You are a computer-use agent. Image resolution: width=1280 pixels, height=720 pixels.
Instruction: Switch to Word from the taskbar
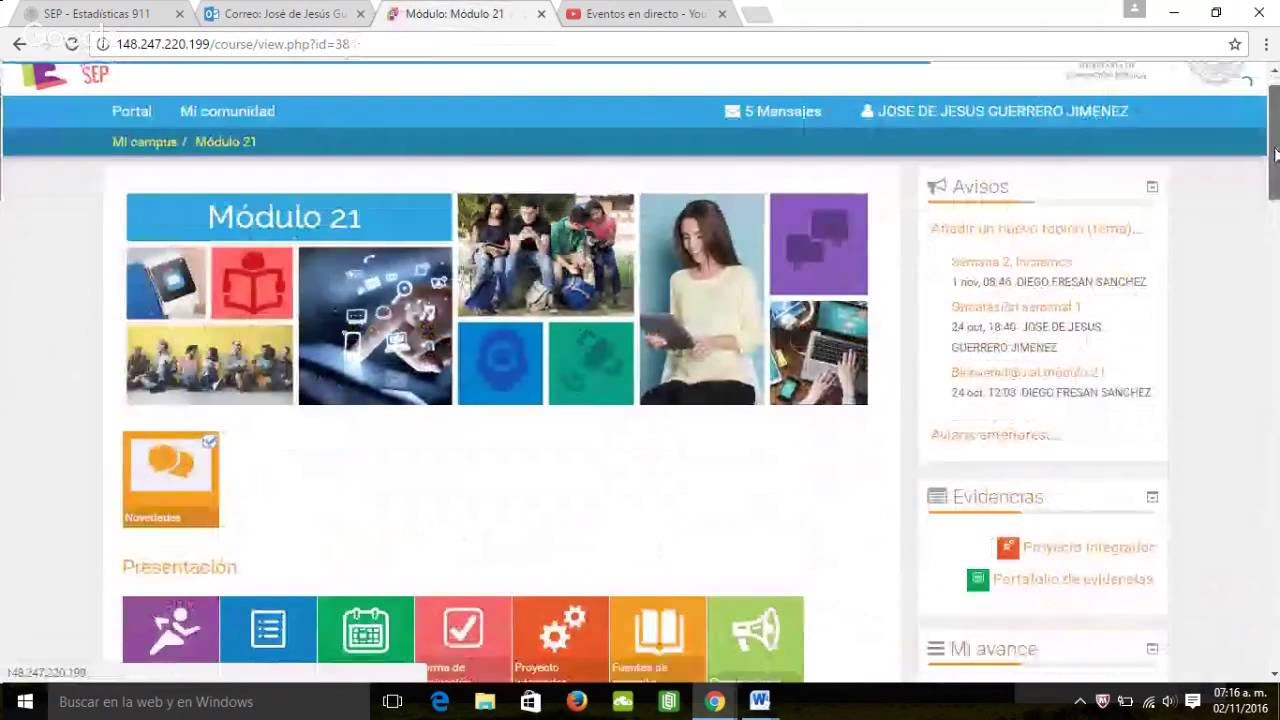pos(760,702)
